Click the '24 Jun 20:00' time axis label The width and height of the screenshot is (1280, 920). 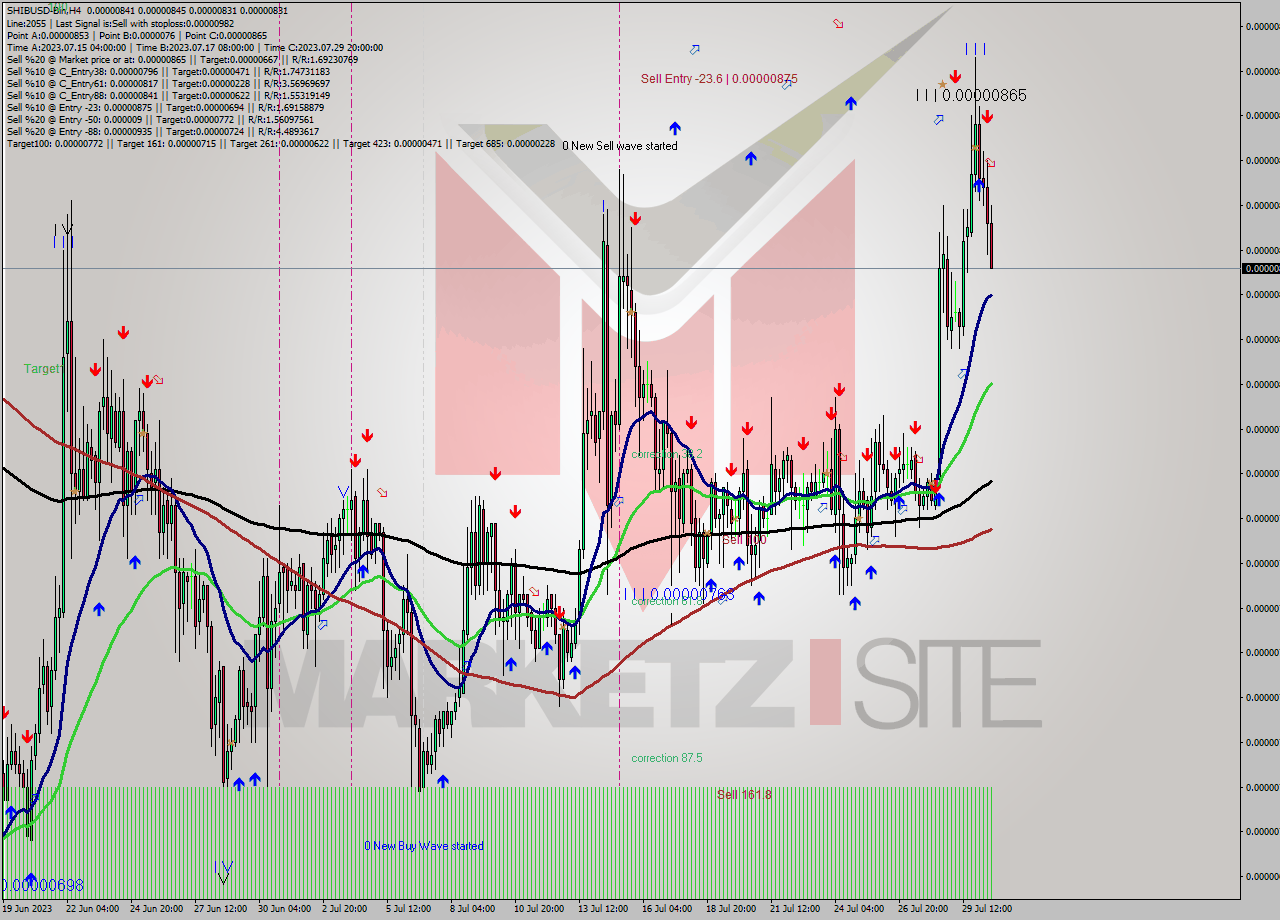click(x=156, y=909)
